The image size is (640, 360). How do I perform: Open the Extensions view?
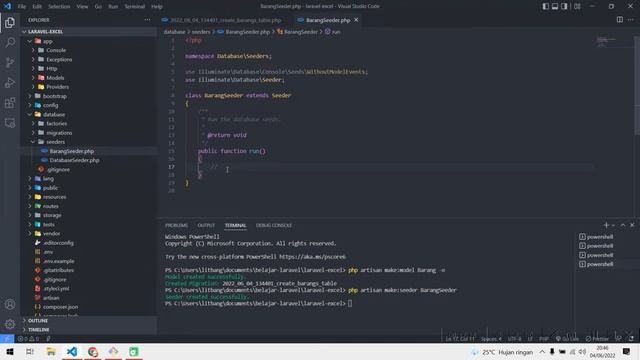tap(10, 102)
